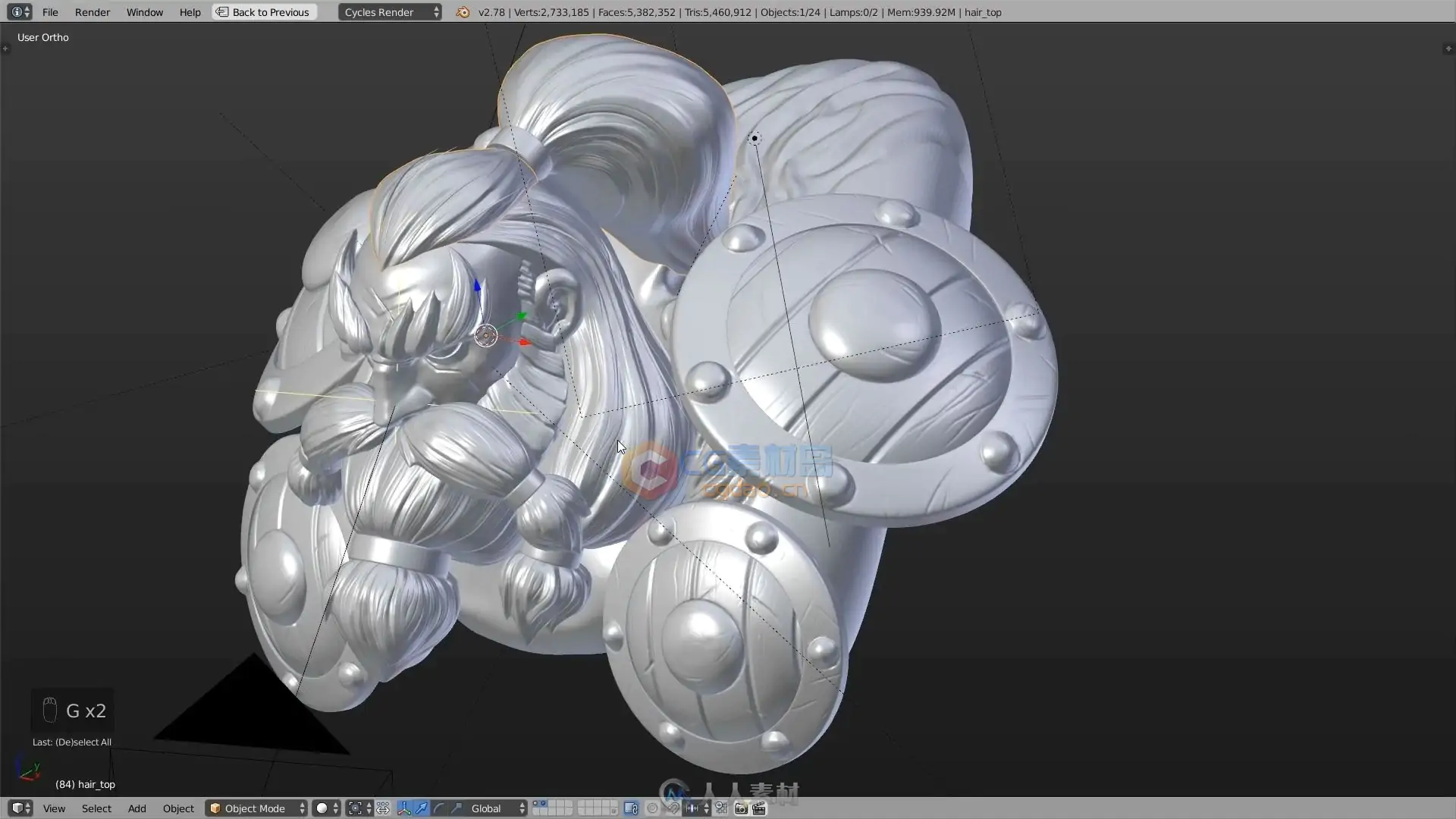Click the 'Mem:939.92M' statistic

921,12
